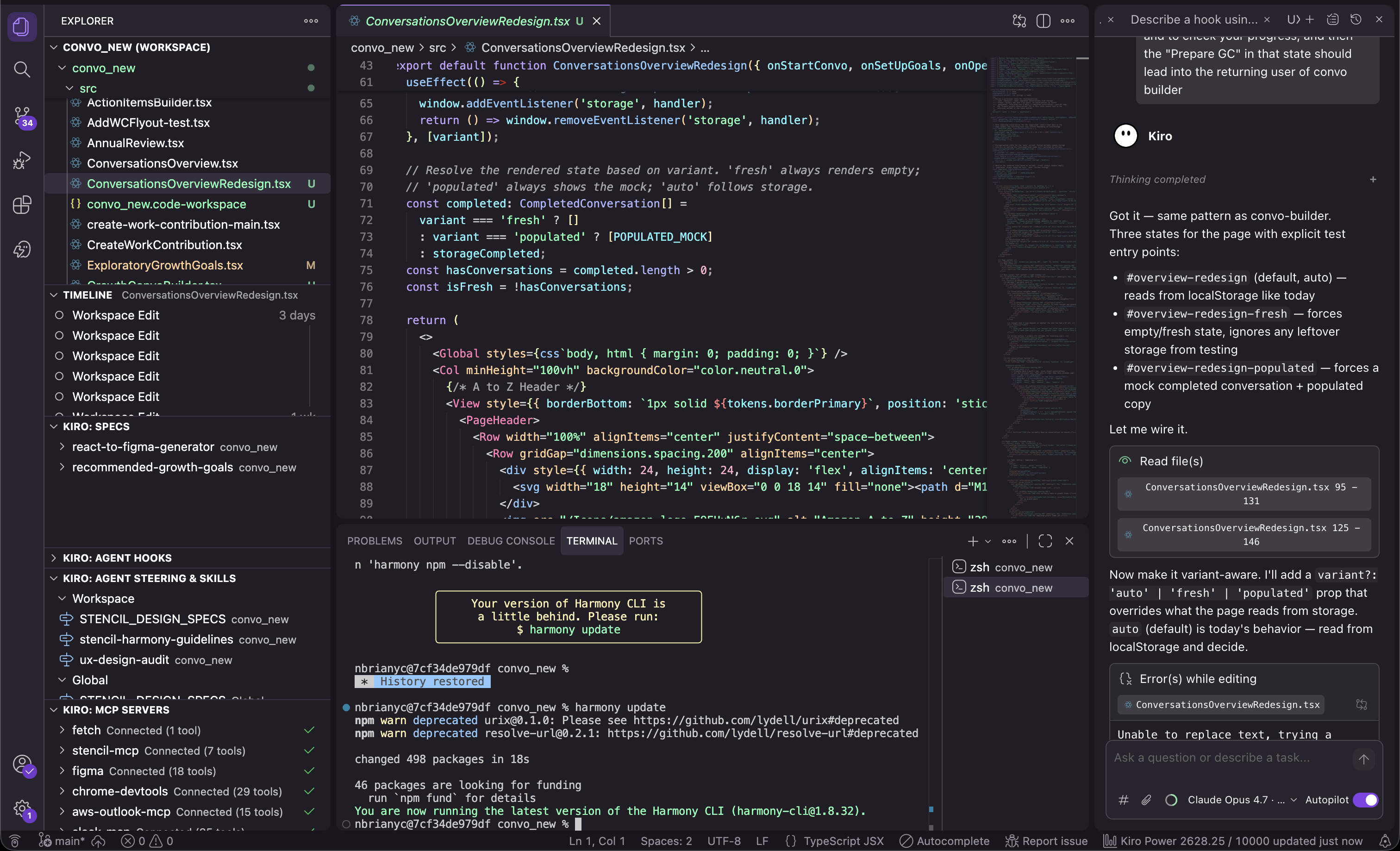
Task: Collapse the CONVO_NEW workspace section
Action: pyautogui.click(x=54, y=47)
